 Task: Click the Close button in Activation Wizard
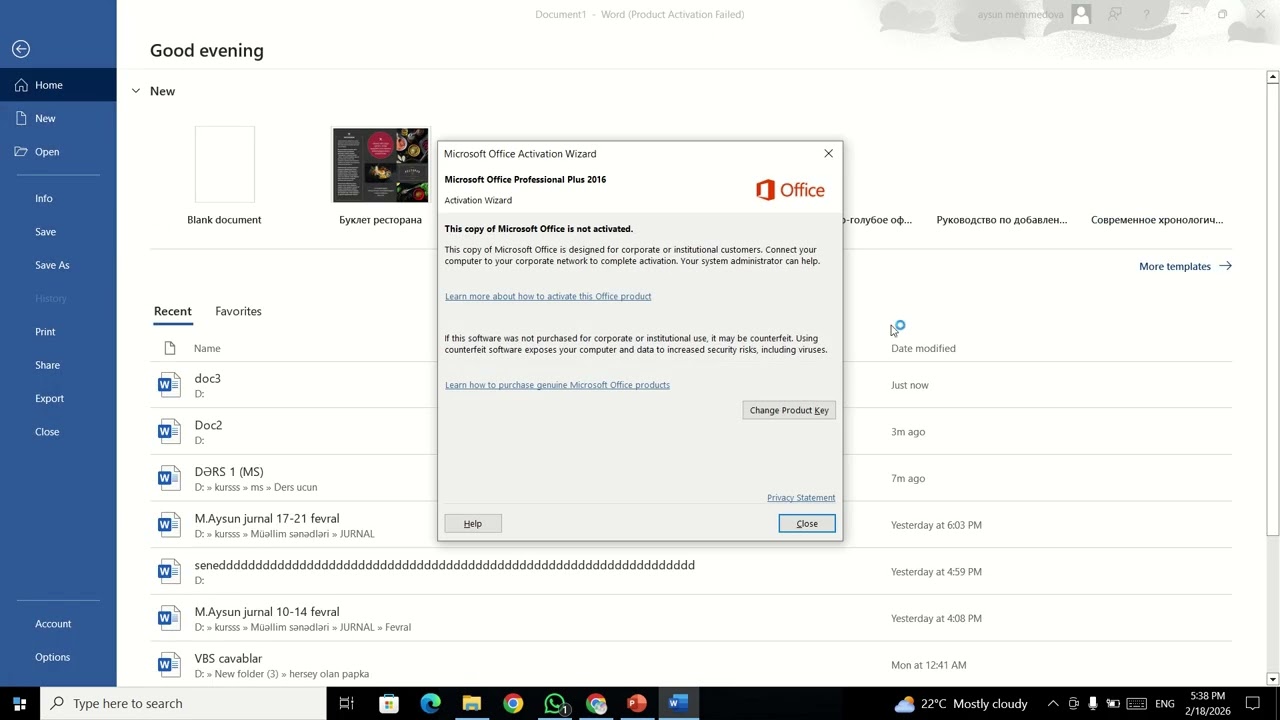tap(807, 524)
